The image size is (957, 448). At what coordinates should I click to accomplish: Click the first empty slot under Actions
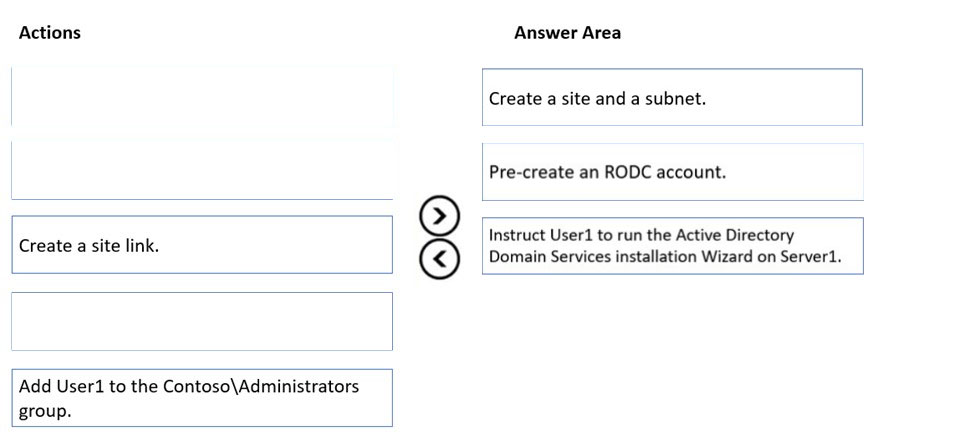[202, 96]
